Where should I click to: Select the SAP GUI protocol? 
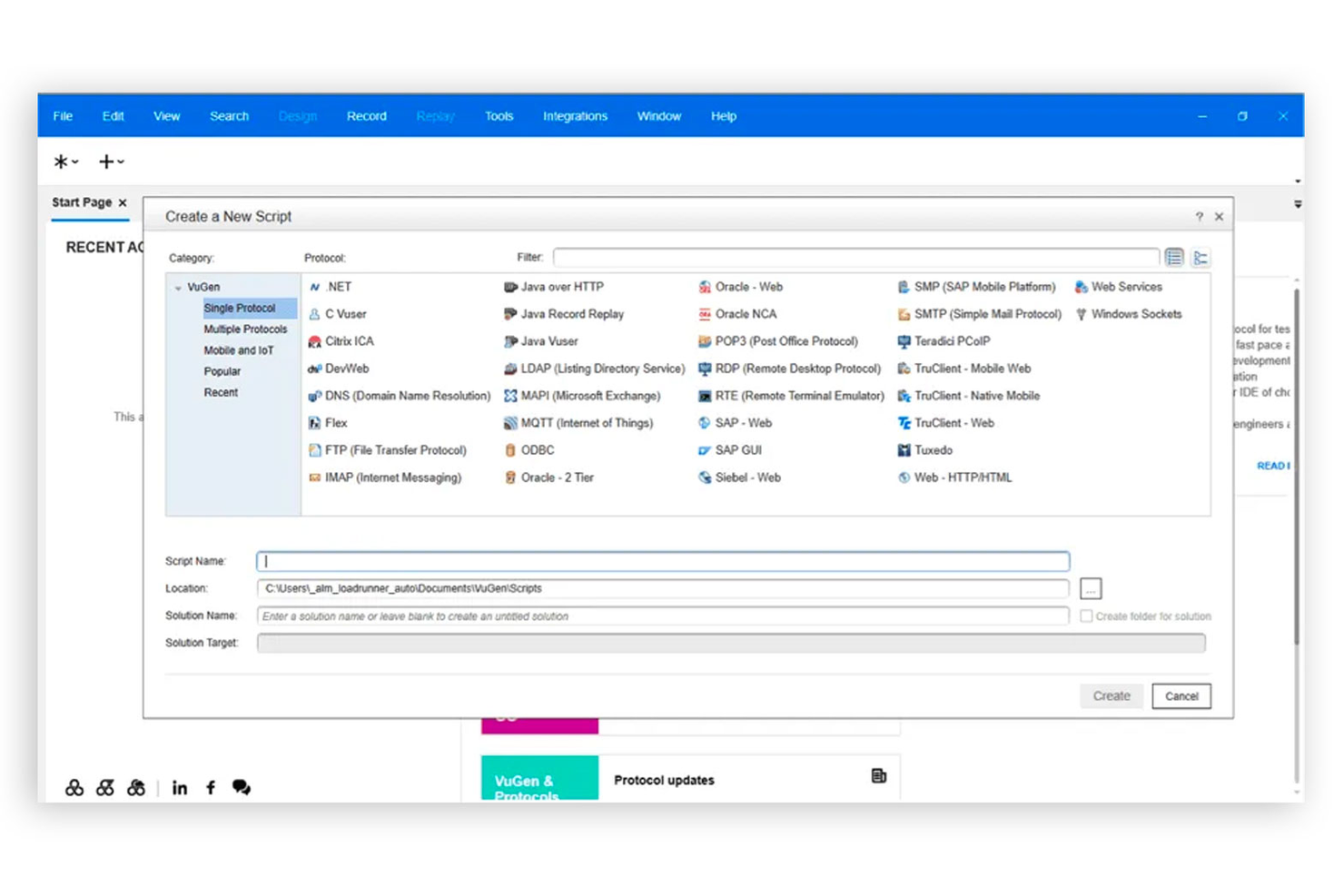coord(738,449)
